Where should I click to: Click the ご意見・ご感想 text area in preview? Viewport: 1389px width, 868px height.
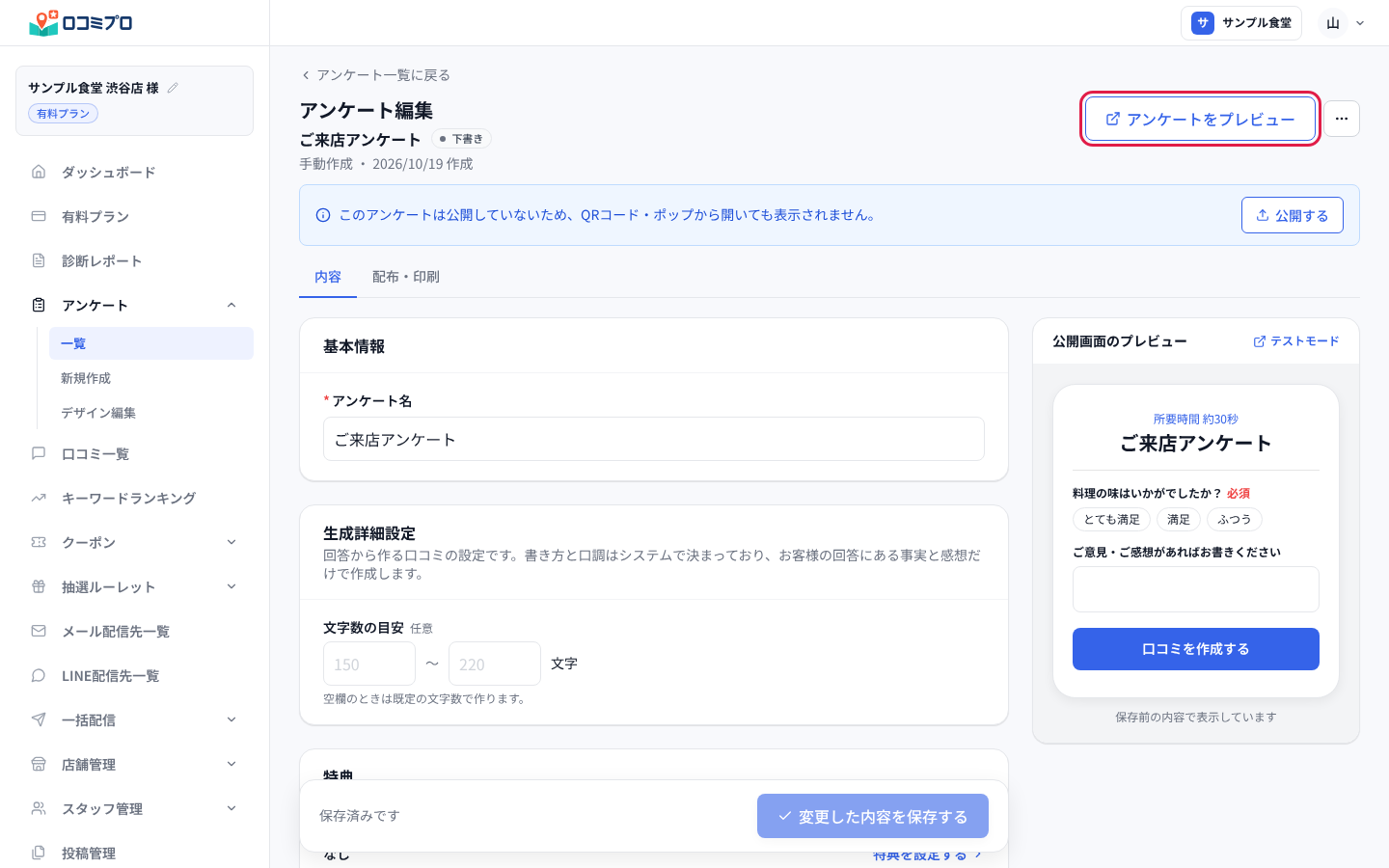pyautogui.click(x=1196, y=589)
